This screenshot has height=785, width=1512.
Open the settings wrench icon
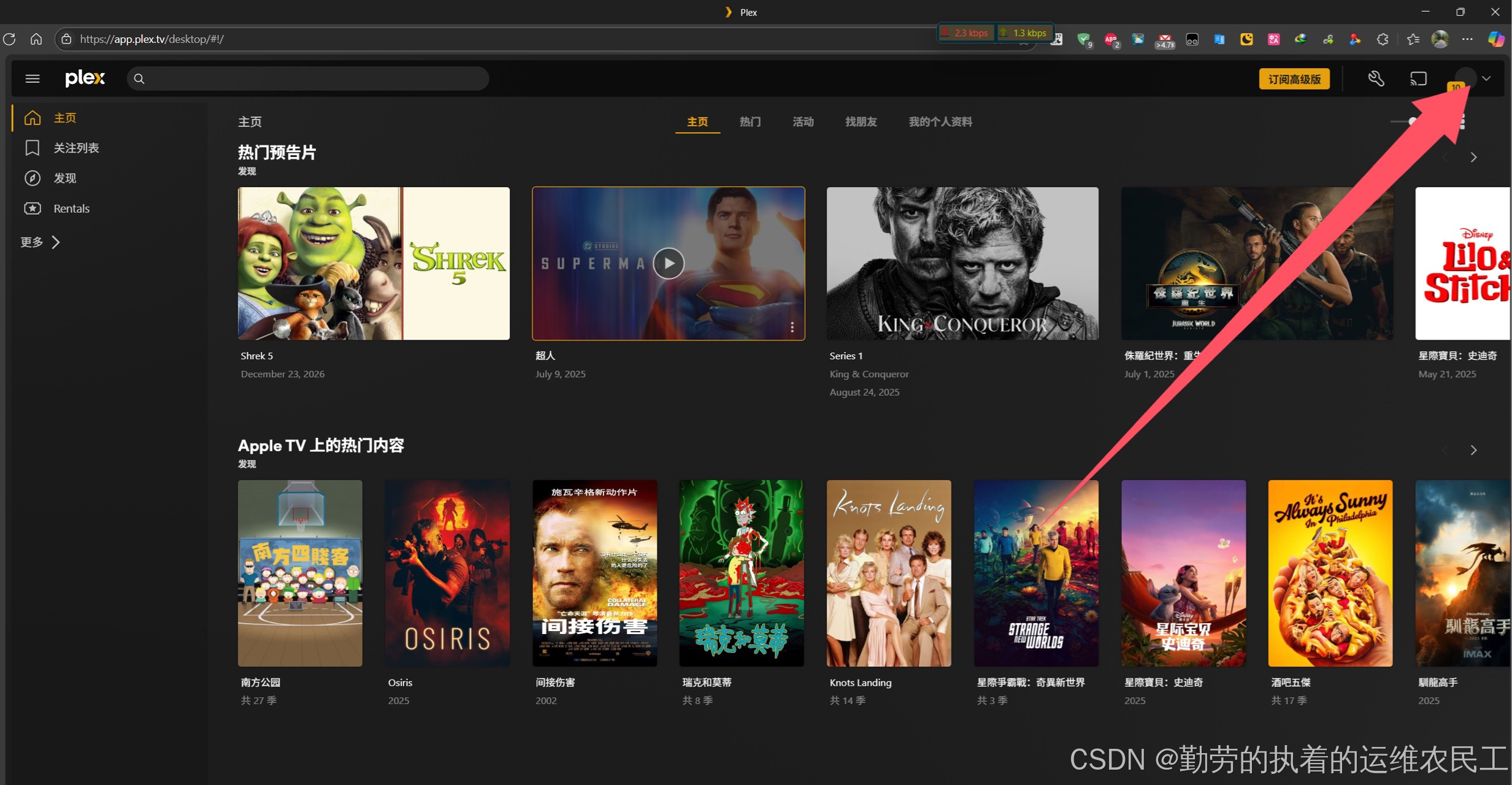pyautogui.click(x=1376, y=78)
